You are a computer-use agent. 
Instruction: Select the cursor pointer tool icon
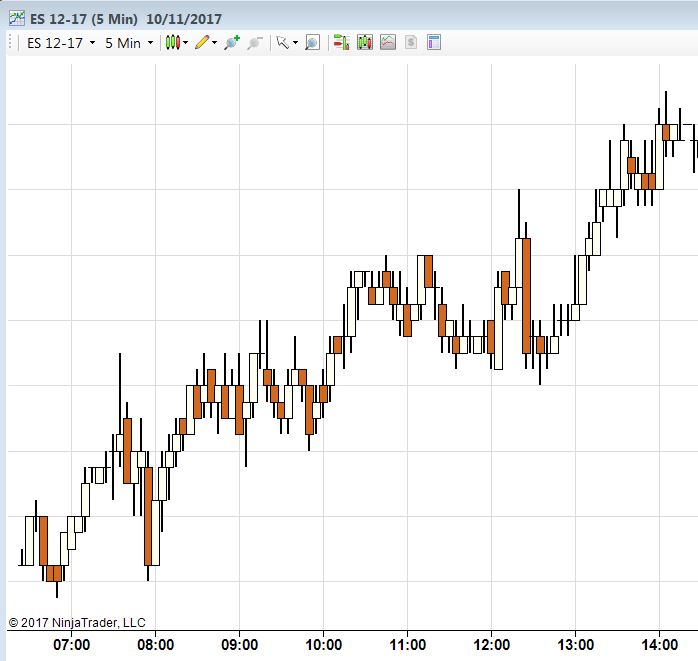coord(282,43)
